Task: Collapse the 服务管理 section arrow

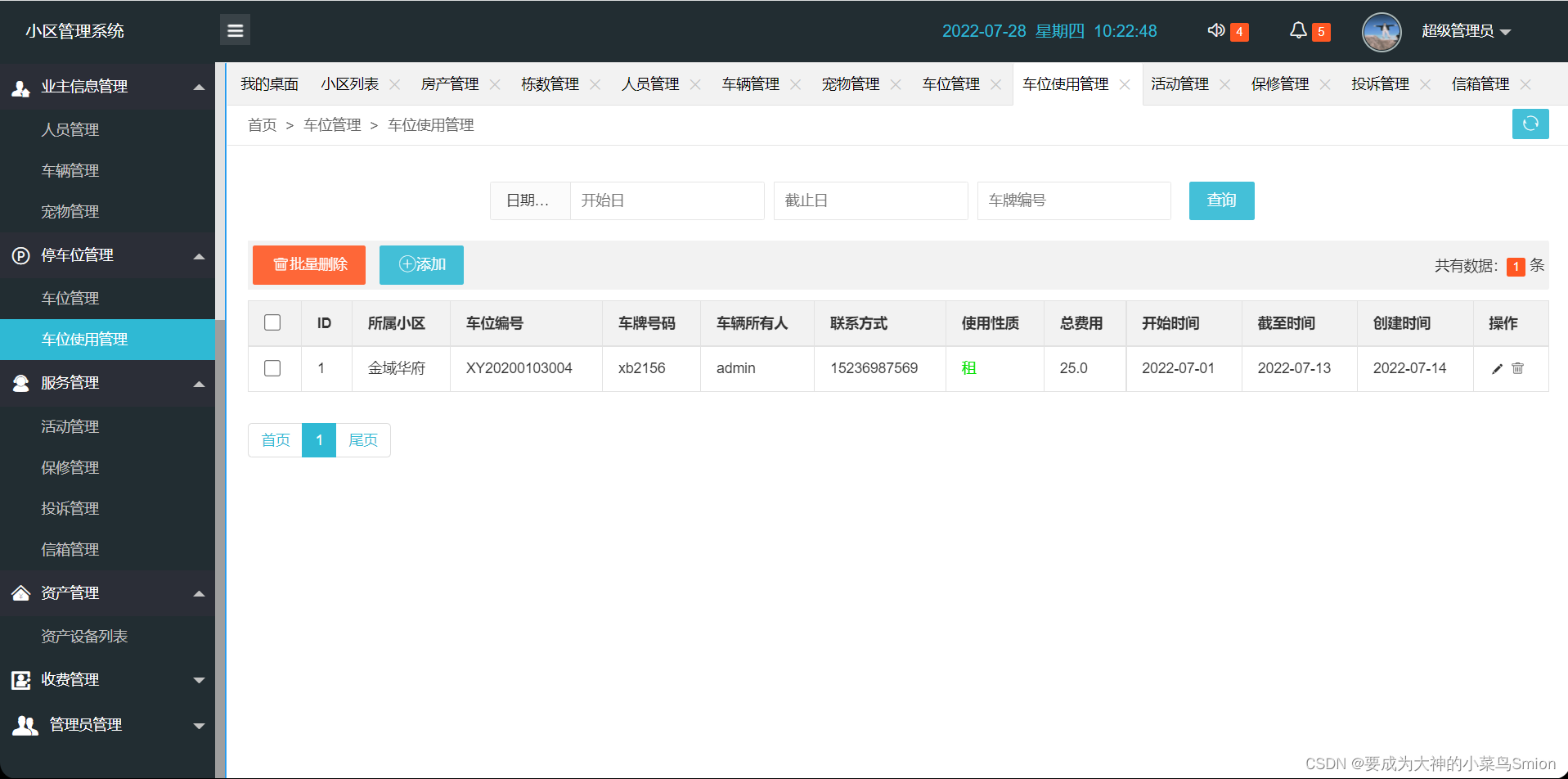Action: coord(199,384)
